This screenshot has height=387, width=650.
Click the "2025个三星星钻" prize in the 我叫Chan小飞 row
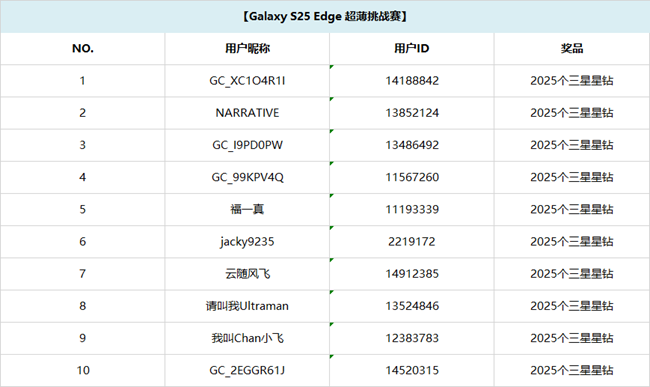(572, 338)
